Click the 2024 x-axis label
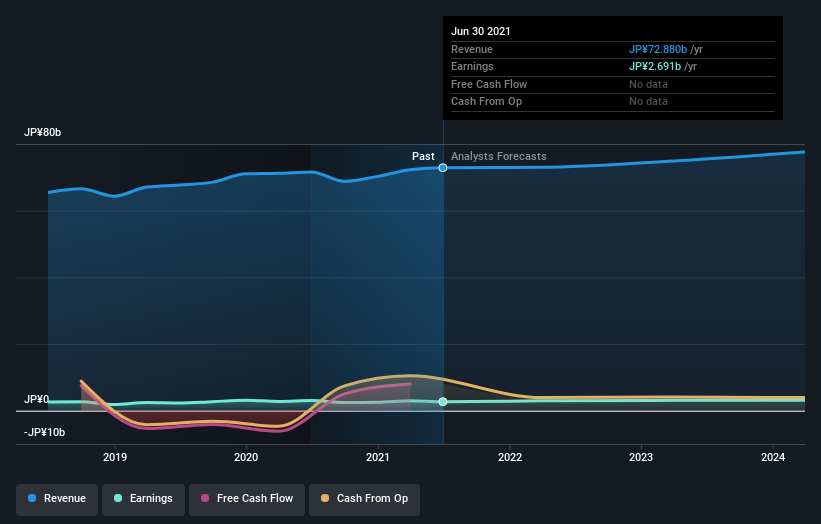 [x=773, y=457]
